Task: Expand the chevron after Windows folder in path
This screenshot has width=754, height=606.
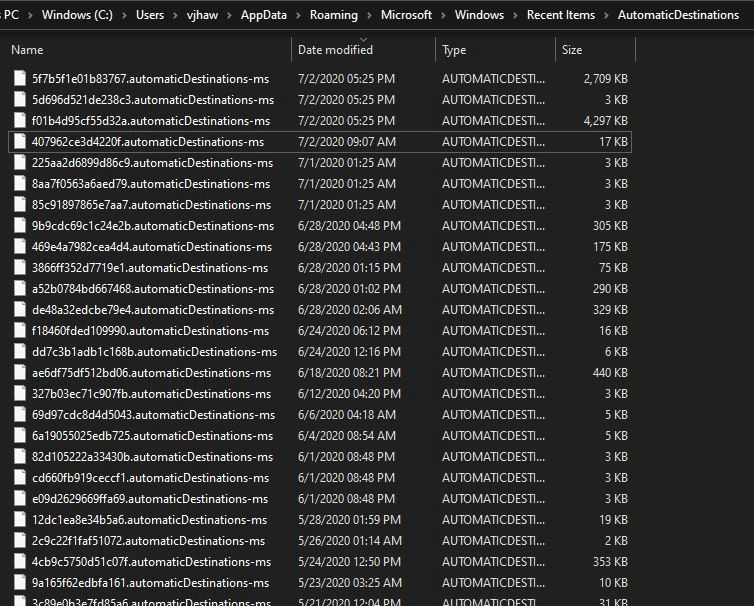Action: point(515,15)
